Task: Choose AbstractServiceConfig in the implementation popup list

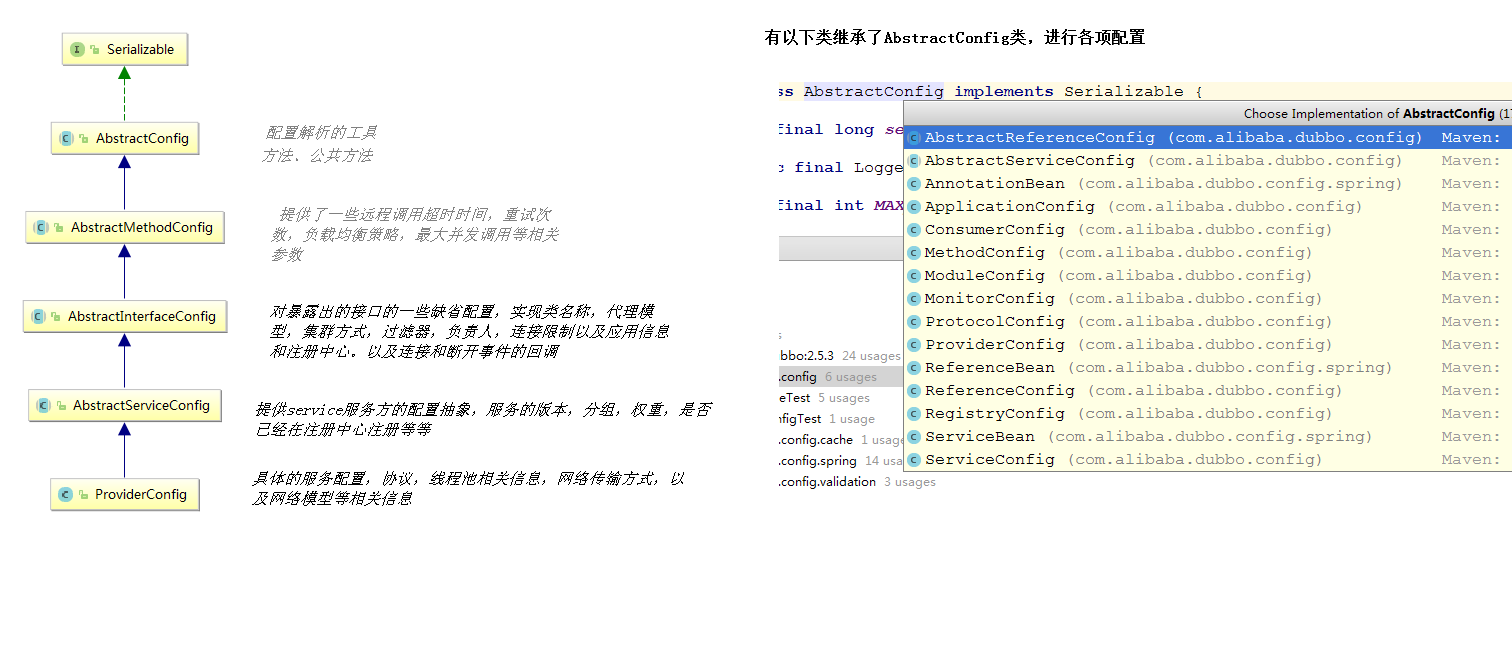Action: point(1207,160)
